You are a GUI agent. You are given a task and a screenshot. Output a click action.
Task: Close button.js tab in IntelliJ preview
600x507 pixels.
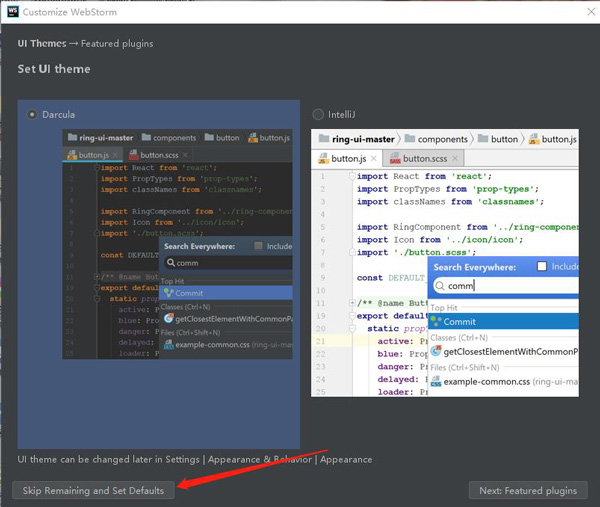click(x=374, y=158)
